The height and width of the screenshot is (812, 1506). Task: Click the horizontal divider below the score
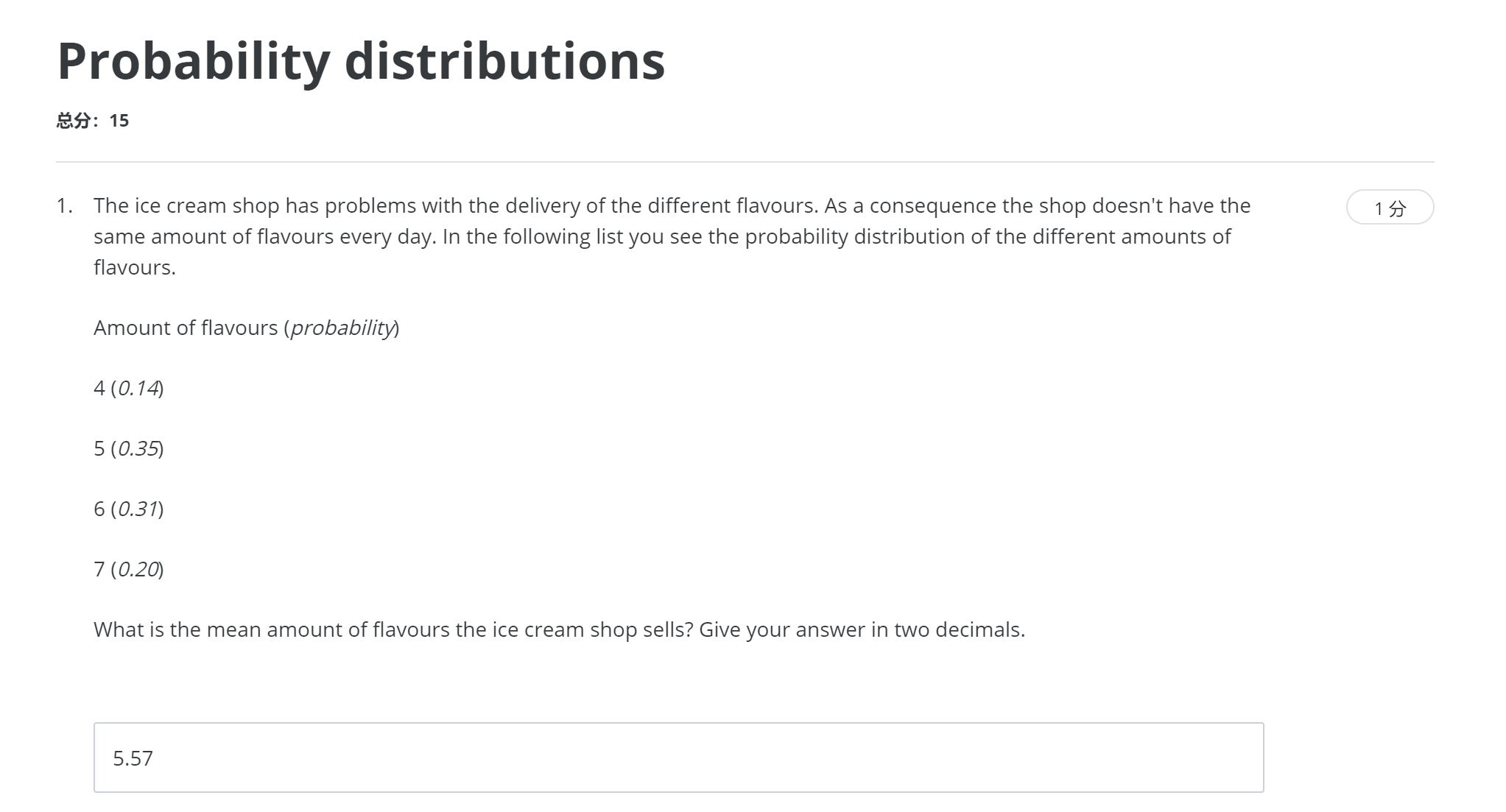744,162
